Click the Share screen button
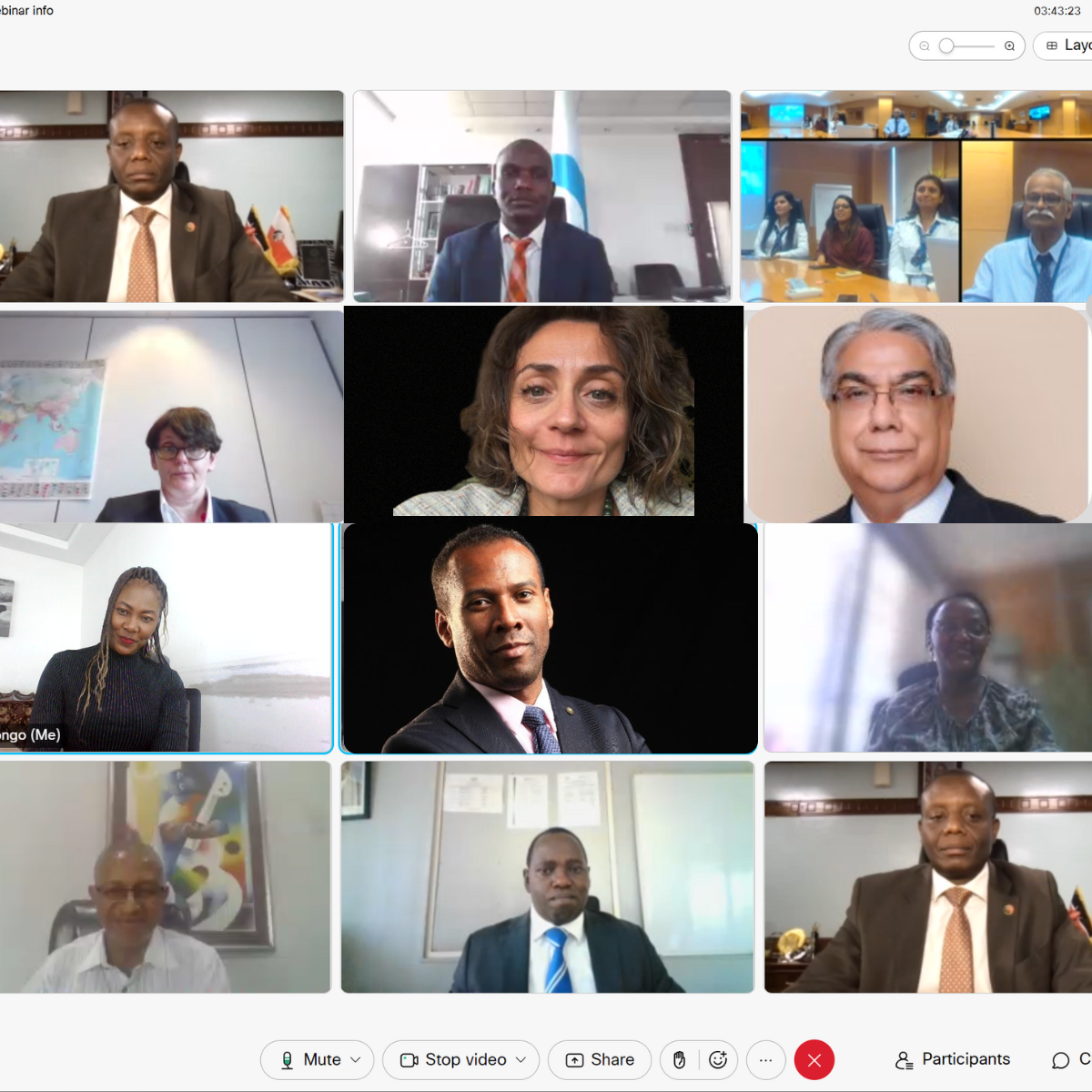Screen dimensions: 1092x1092 tap(600, 1060)
